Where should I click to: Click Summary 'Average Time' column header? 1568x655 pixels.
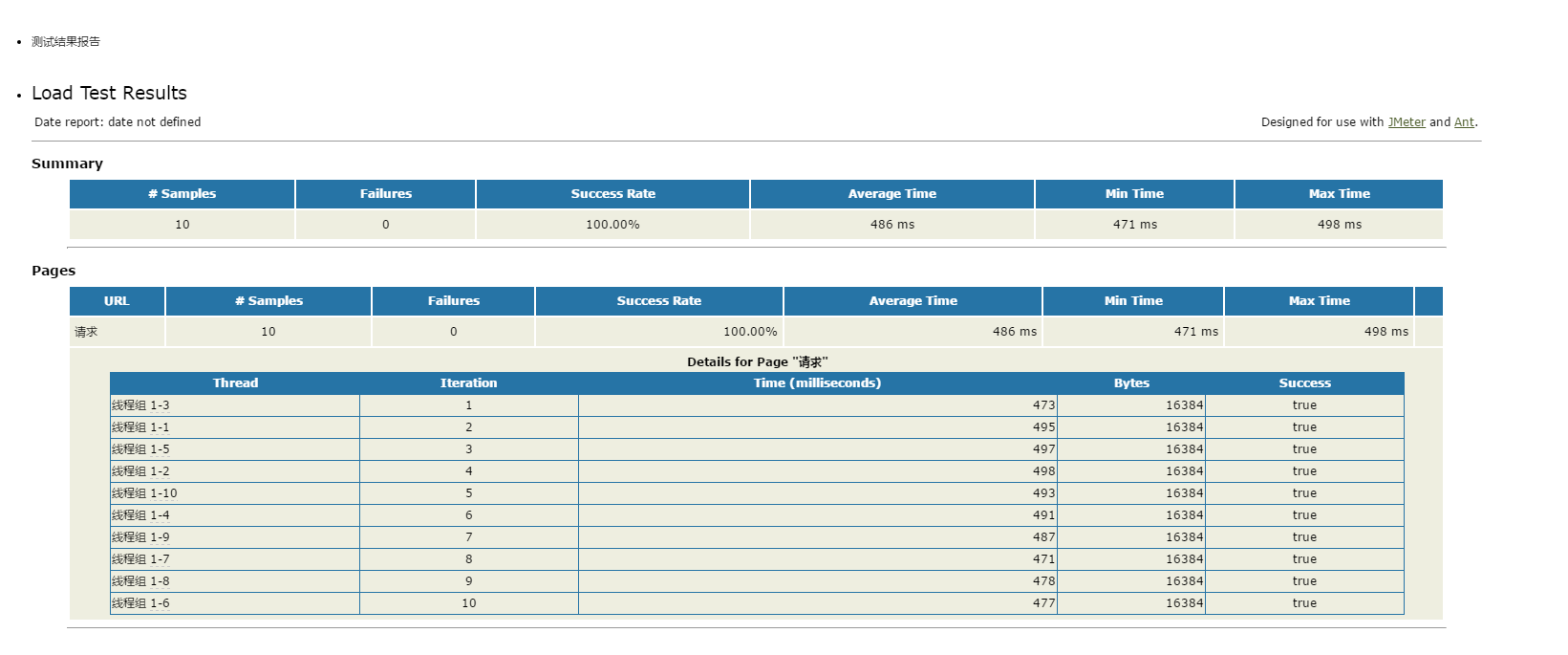892,194
